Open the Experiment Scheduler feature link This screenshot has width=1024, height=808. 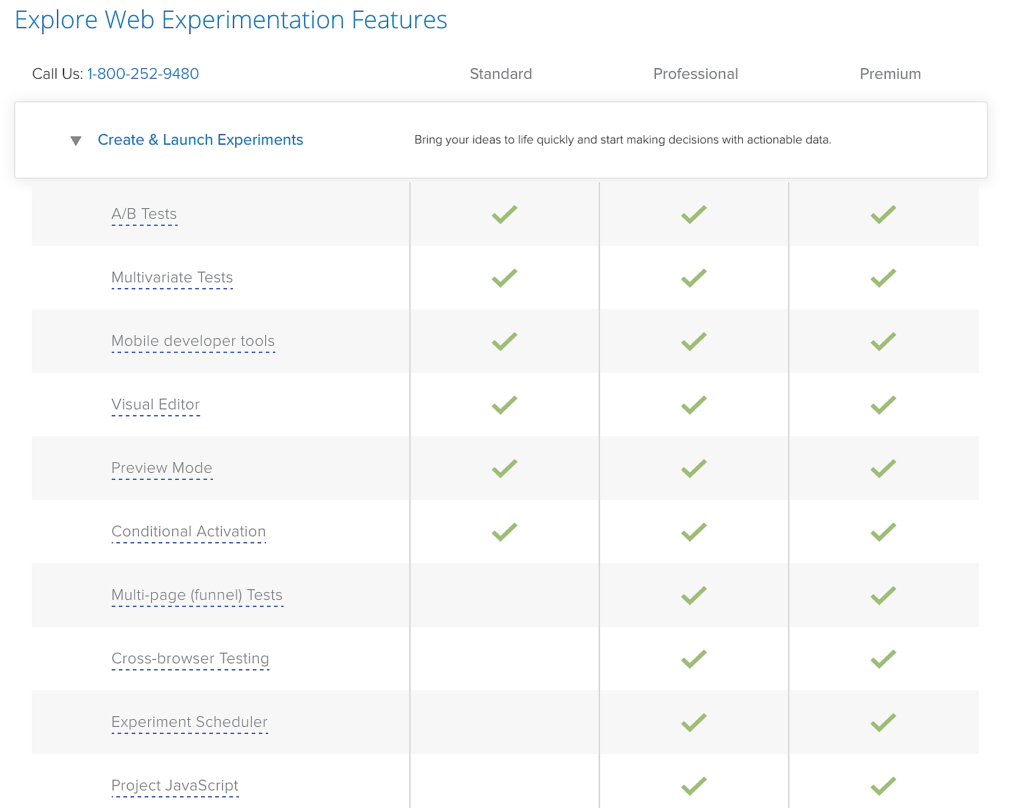point(189,722)
